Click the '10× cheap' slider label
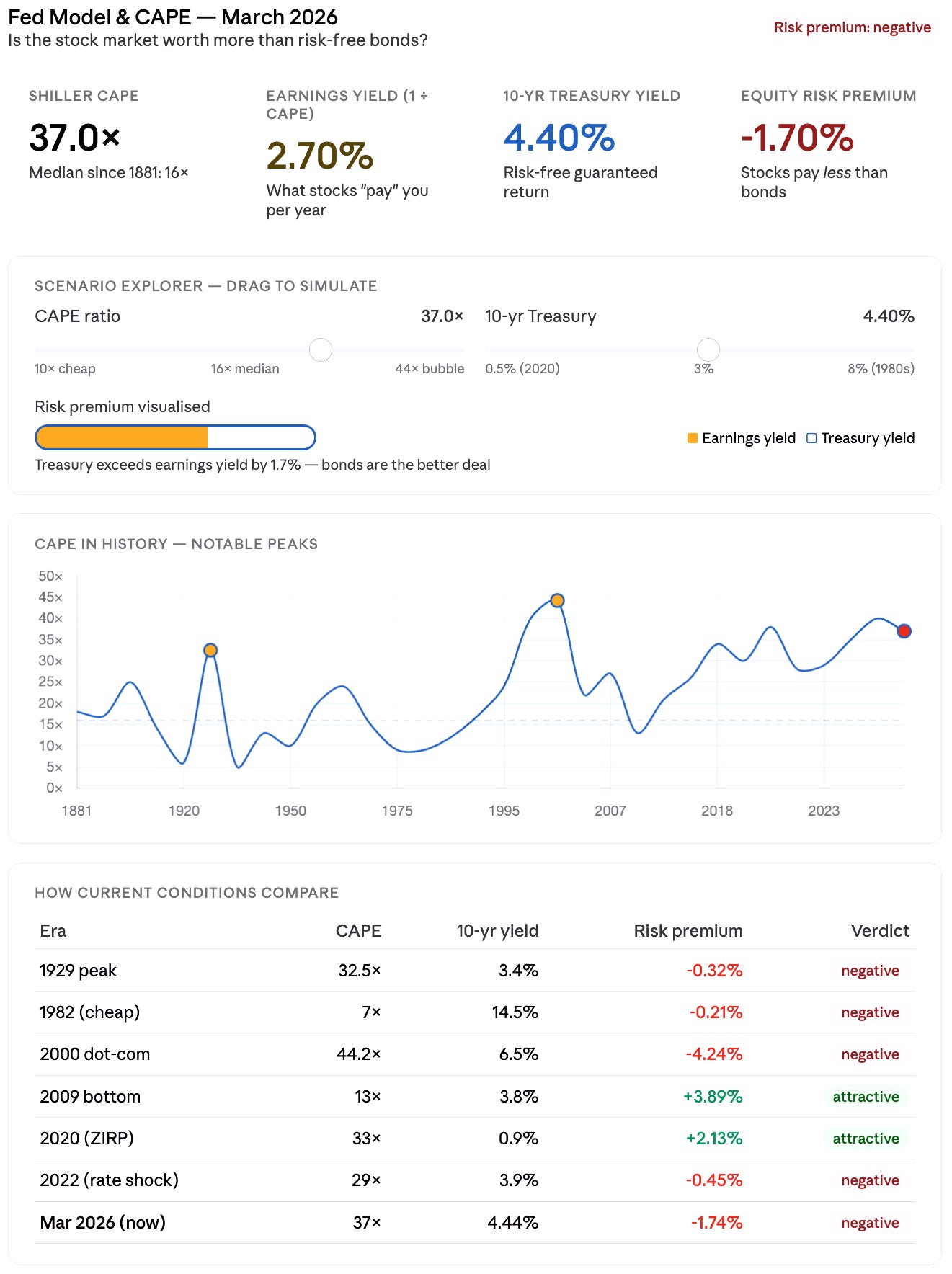952x1274 pixels. (x=65, y=368)
